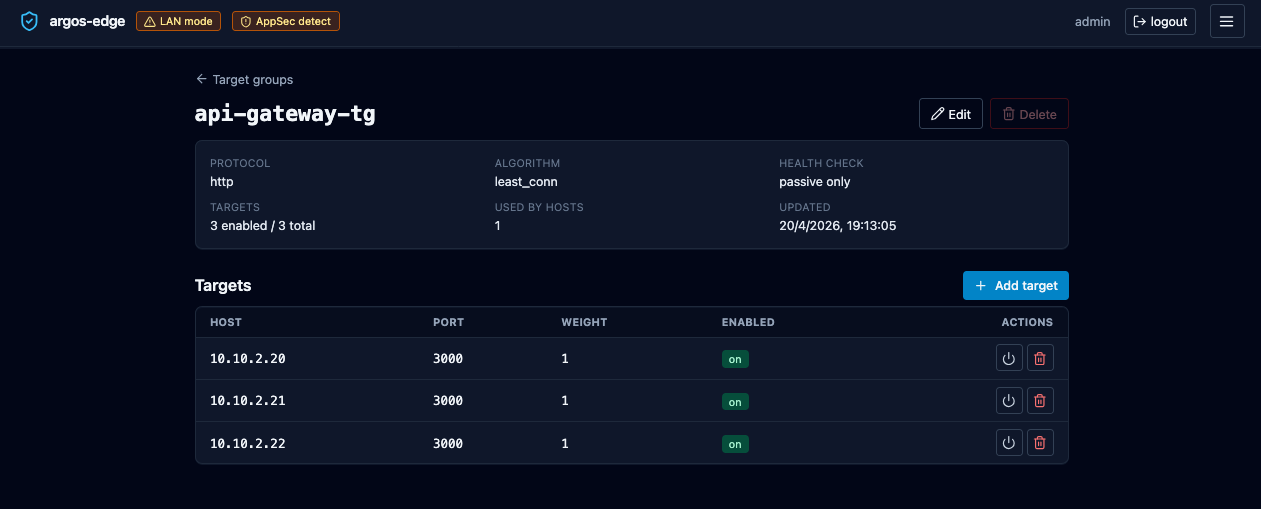The width and height of the screenshot is (1261, 509).
Task: Click the HOST column header
Action: 226,322
